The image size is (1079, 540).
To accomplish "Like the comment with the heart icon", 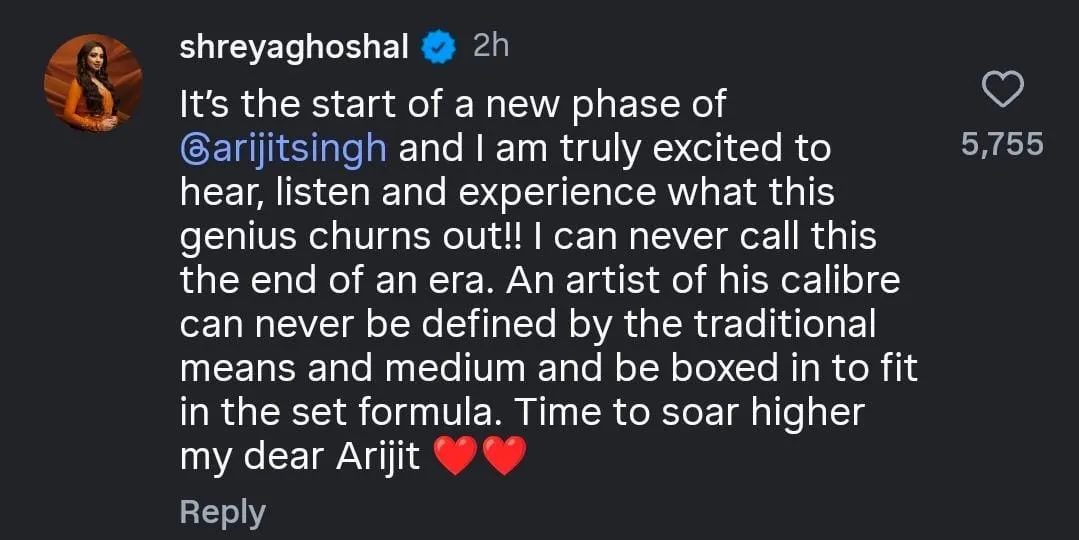I will (1002, 91).
